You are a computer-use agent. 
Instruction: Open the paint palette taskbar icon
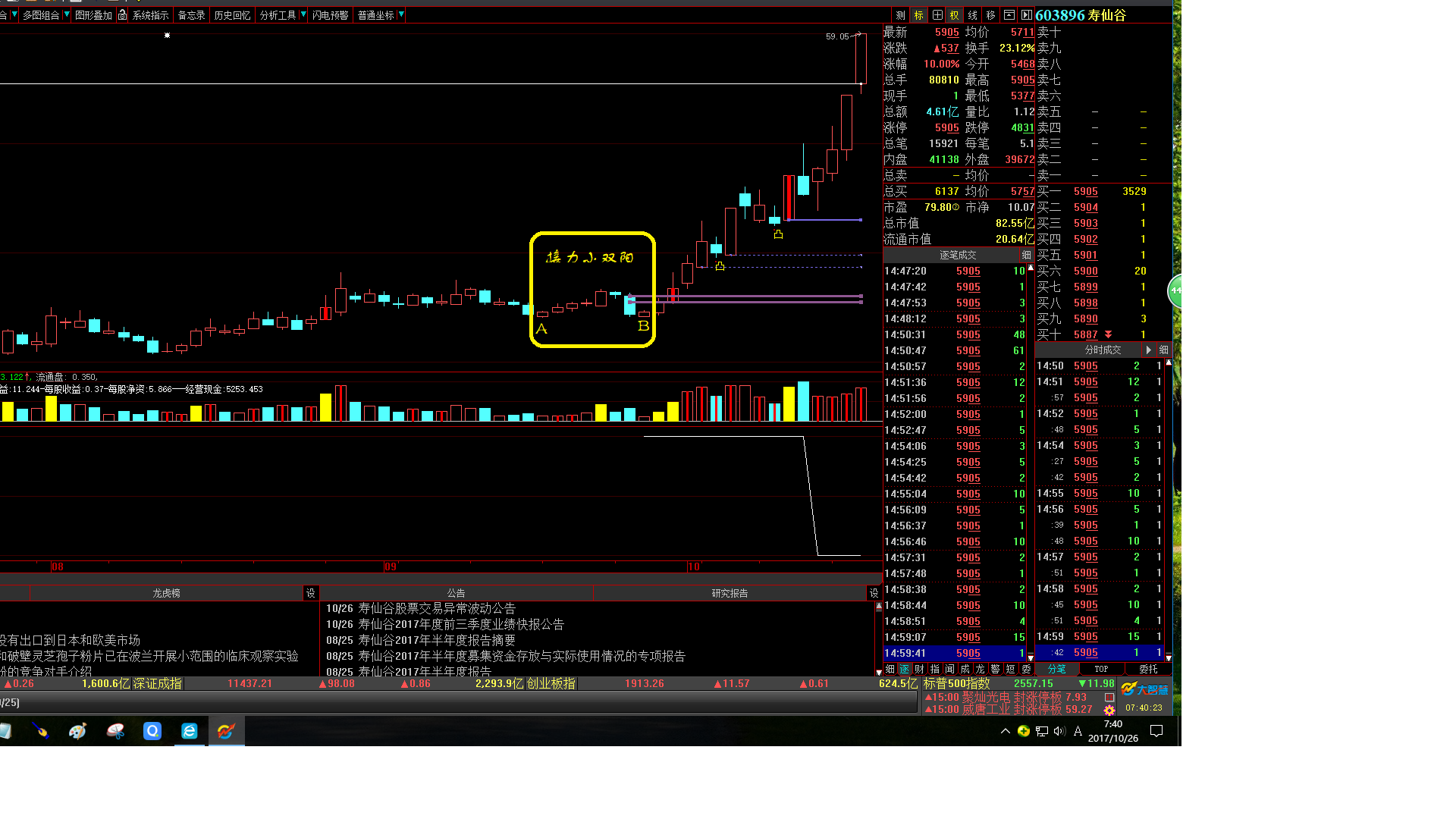point(78,731)
